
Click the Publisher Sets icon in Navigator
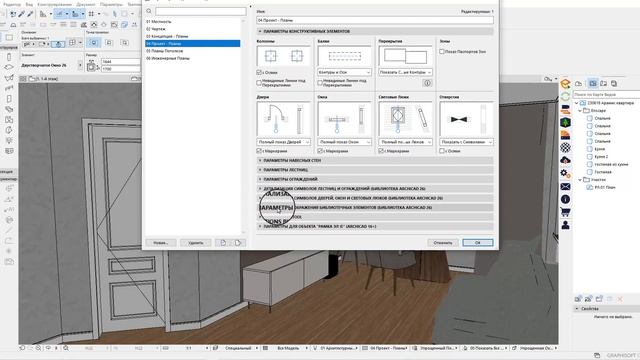point(613,83)
